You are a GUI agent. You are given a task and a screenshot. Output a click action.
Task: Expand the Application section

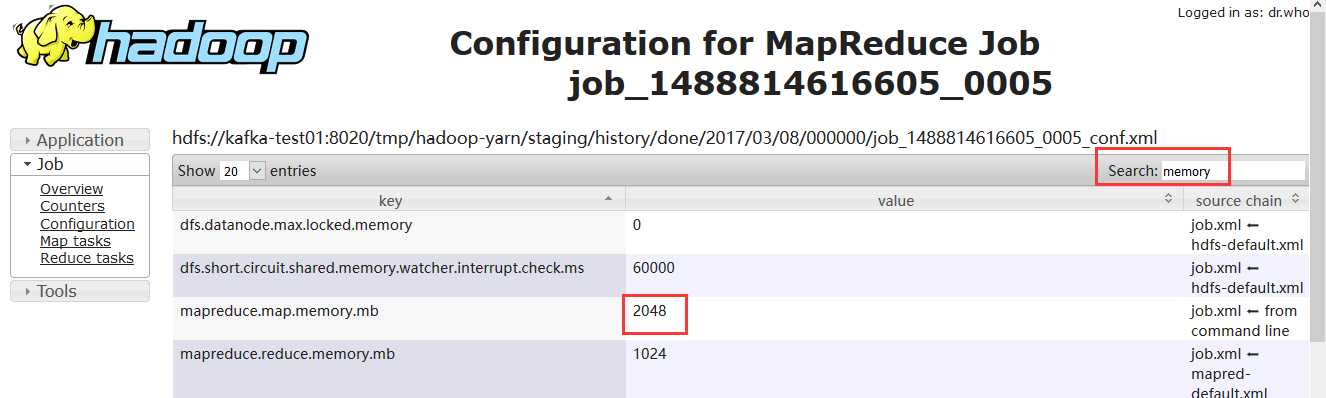(x=80, y=140)
